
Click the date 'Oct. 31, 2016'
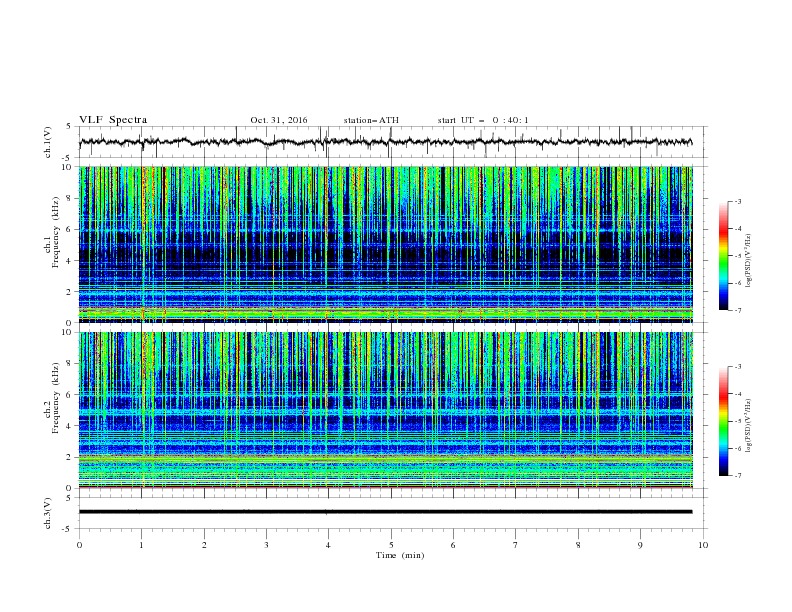pyautogui.click(x=279, y=120)
